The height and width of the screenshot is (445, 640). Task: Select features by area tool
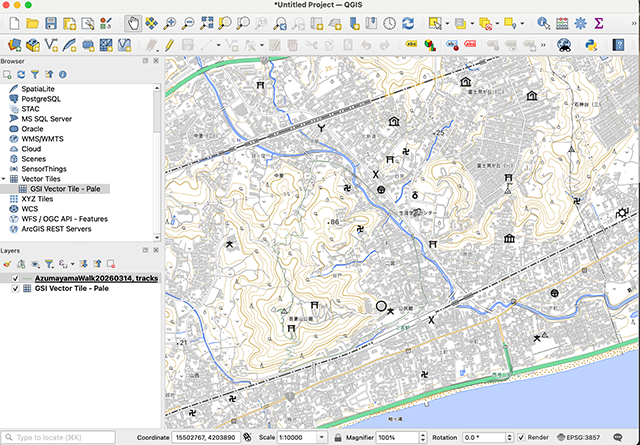tap(435, 23)
